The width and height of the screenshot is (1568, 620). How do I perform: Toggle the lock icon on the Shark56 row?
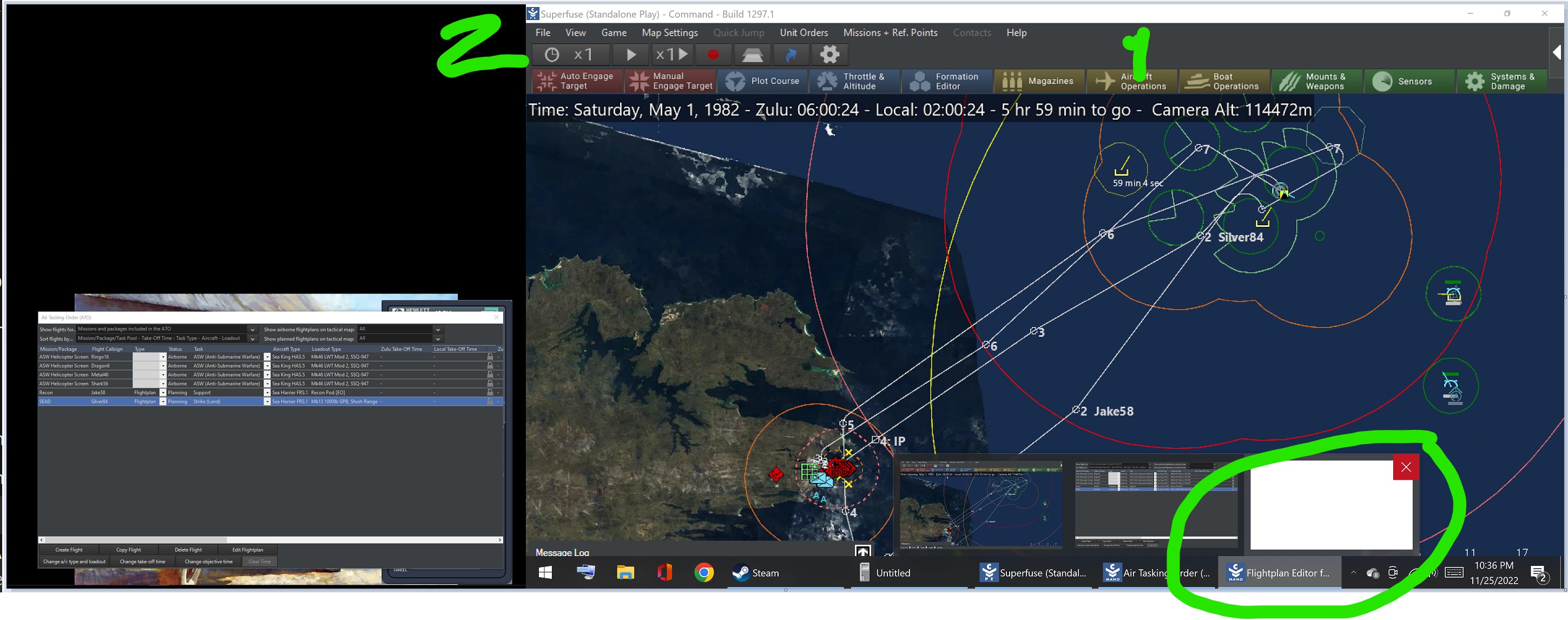pos(490,384)
